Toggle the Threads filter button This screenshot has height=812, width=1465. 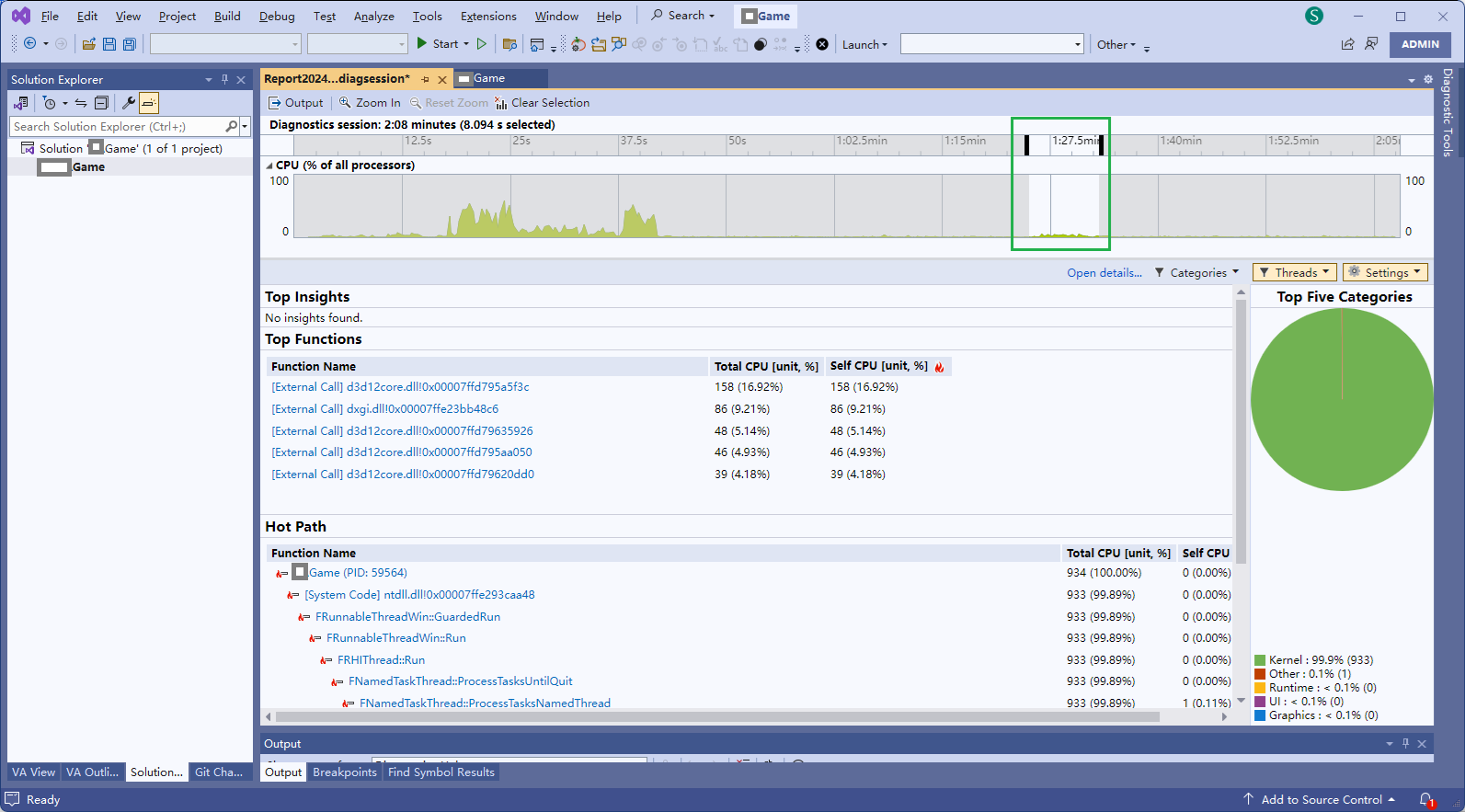(x=1294, y=272)
